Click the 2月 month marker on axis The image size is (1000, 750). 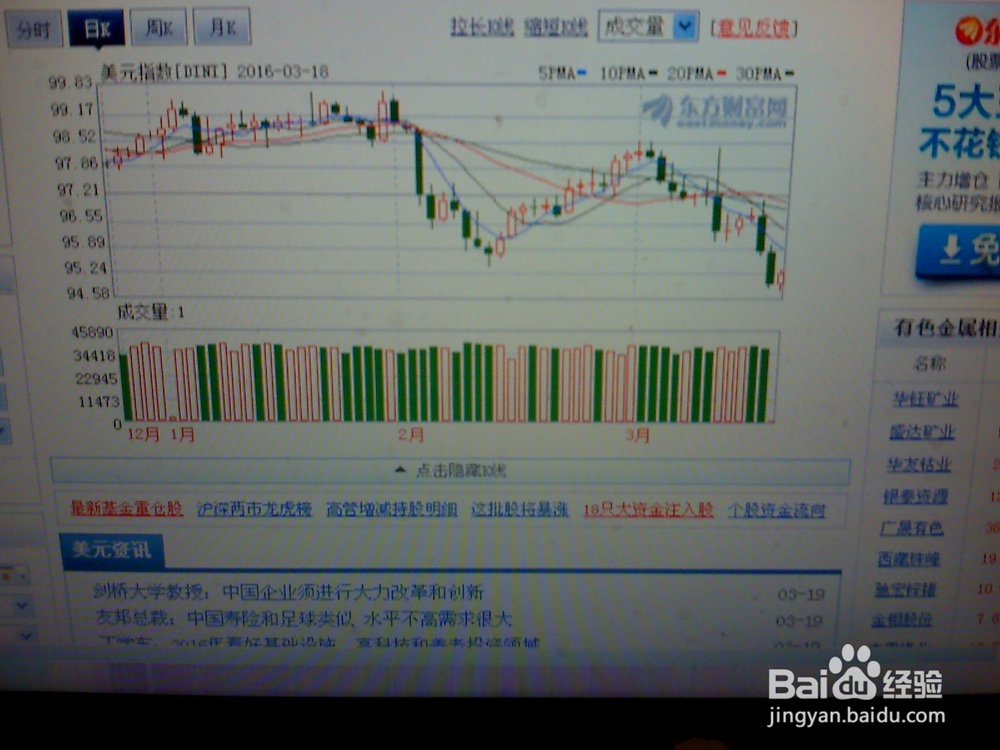point(411,435)
